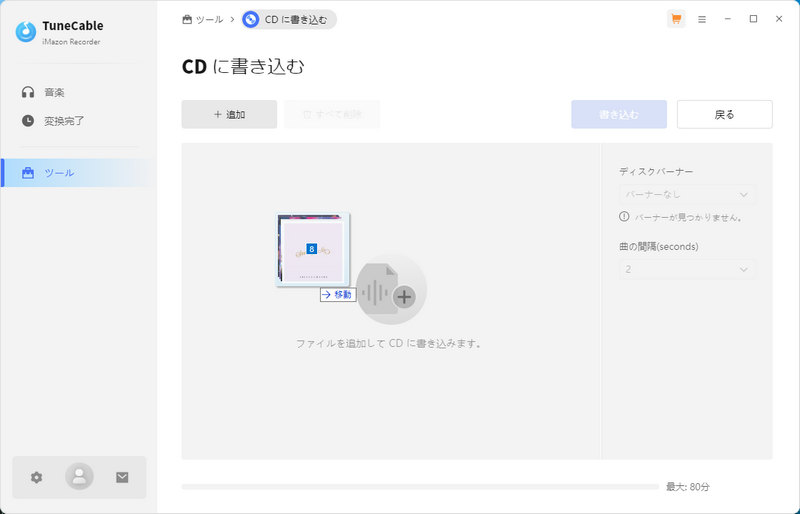The height and width of the screenshot is (514, 800).
Task: Click the add-file audio plus icon
Action: click(391, 290)
